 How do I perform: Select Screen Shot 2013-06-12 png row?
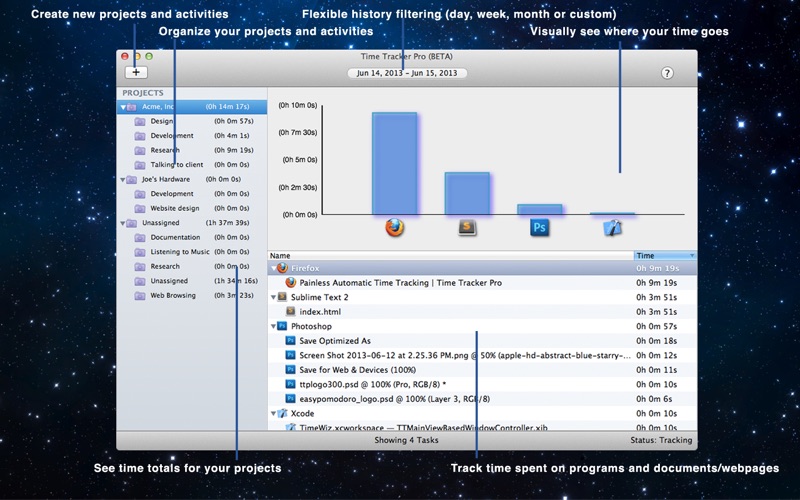tap(482, 356)
